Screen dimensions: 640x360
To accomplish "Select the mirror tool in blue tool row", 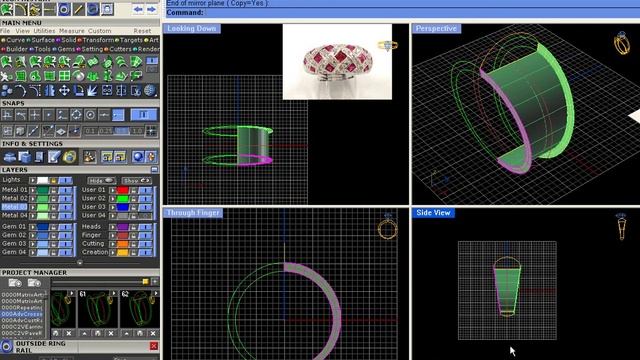I will (x=50, y=90).
